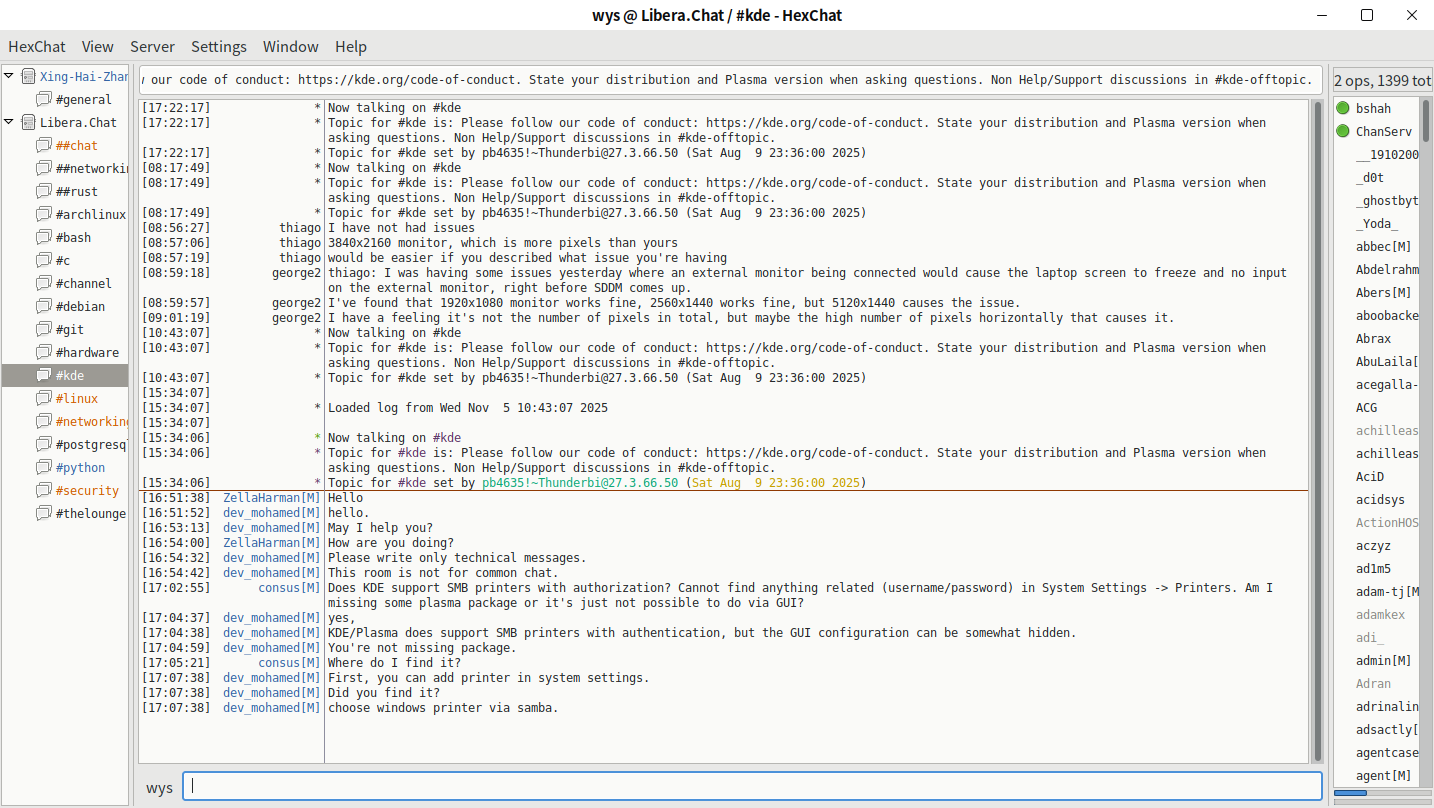The height and width of the screenshot is (808, 1434).
Task: Click the #security channel icon
Action: click(x=44, y=490)
